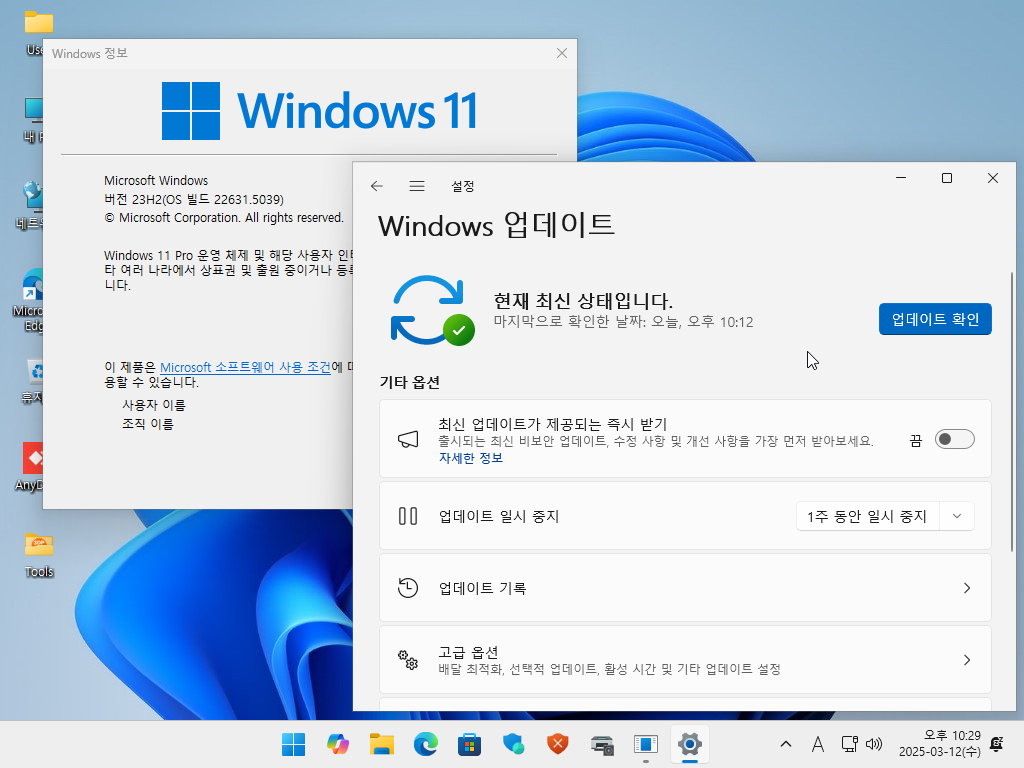
Task: Show hidden tray icons chevron
Action: point(786,744)
